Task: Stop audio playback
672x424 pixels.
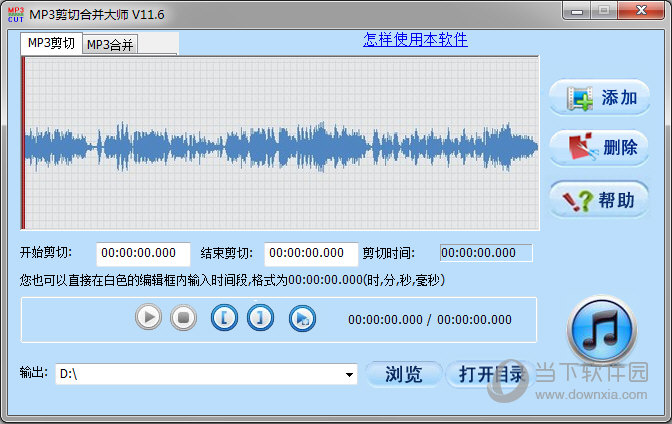Action: pyautogui.click(x=183, y=317)
